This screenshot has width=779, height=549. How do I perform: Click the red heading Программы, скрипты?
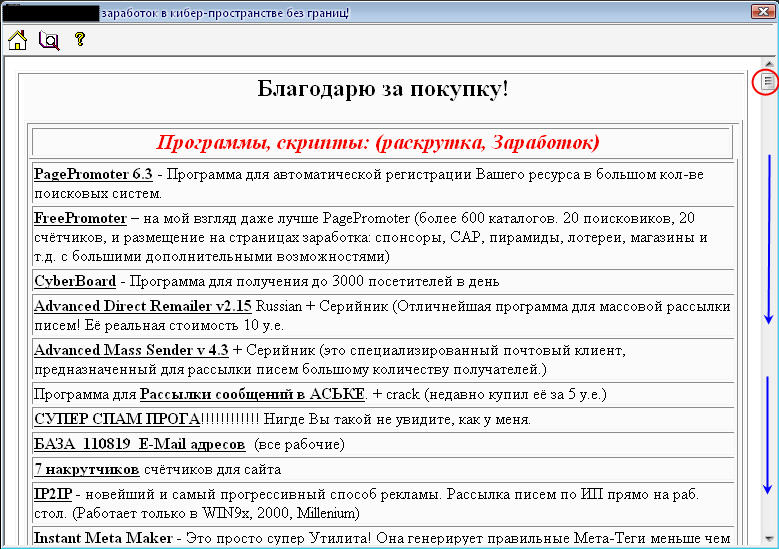pos(378,143)
